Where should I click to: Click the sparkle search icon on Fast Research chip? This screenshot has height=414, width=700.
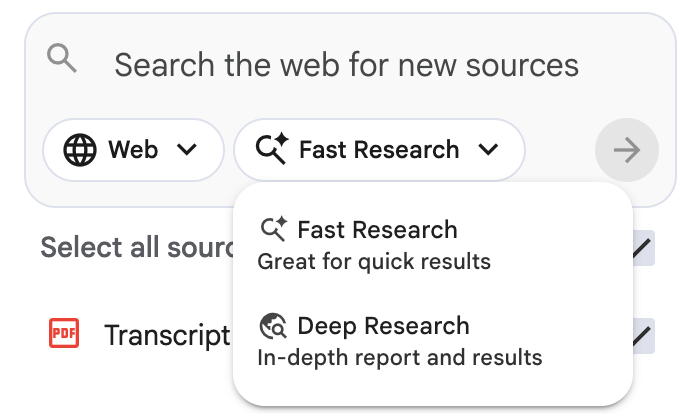click(272, 150)
